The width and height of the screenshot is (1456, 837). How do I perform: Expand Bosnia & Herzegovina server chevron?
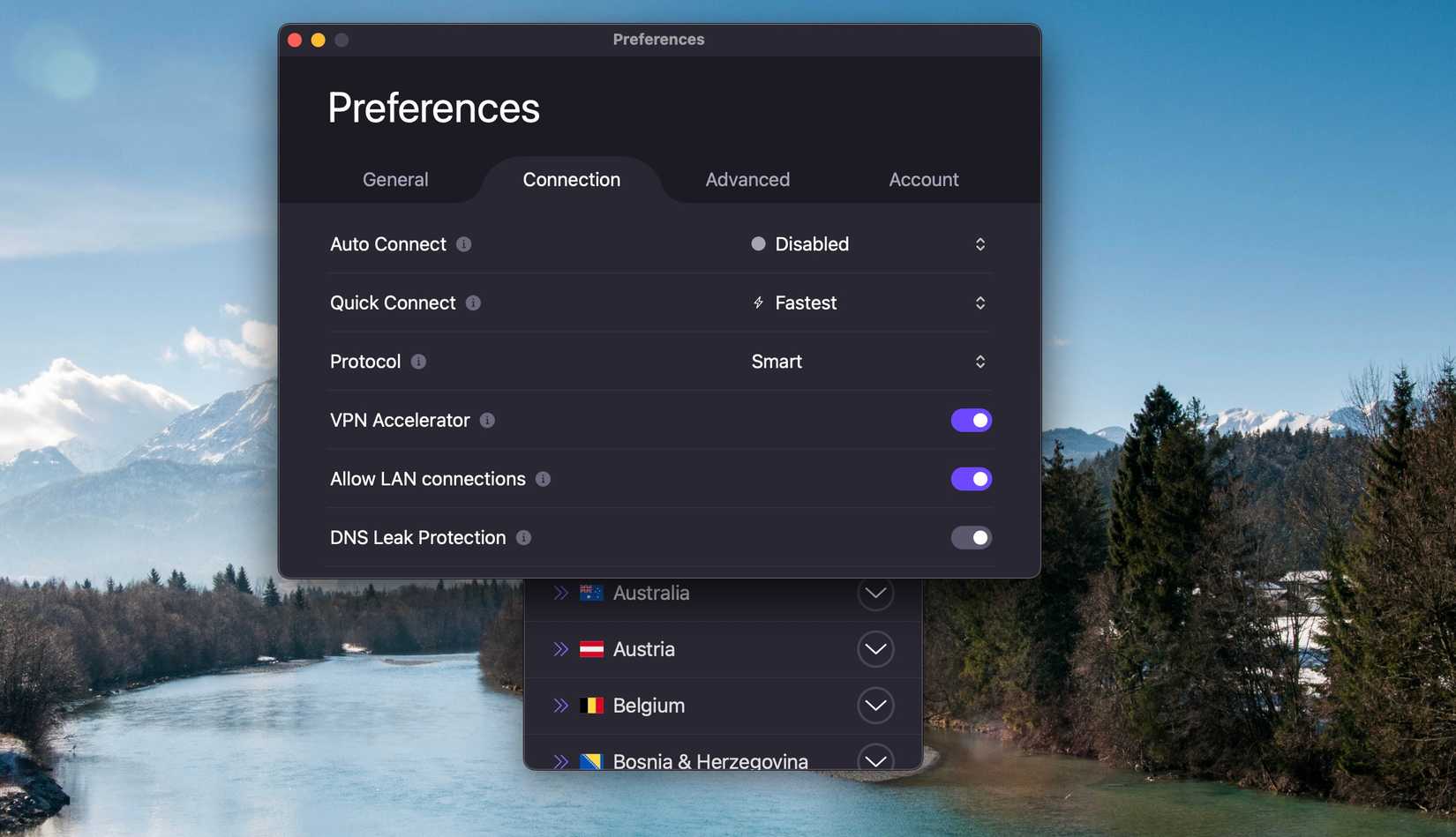pos(875,759)
